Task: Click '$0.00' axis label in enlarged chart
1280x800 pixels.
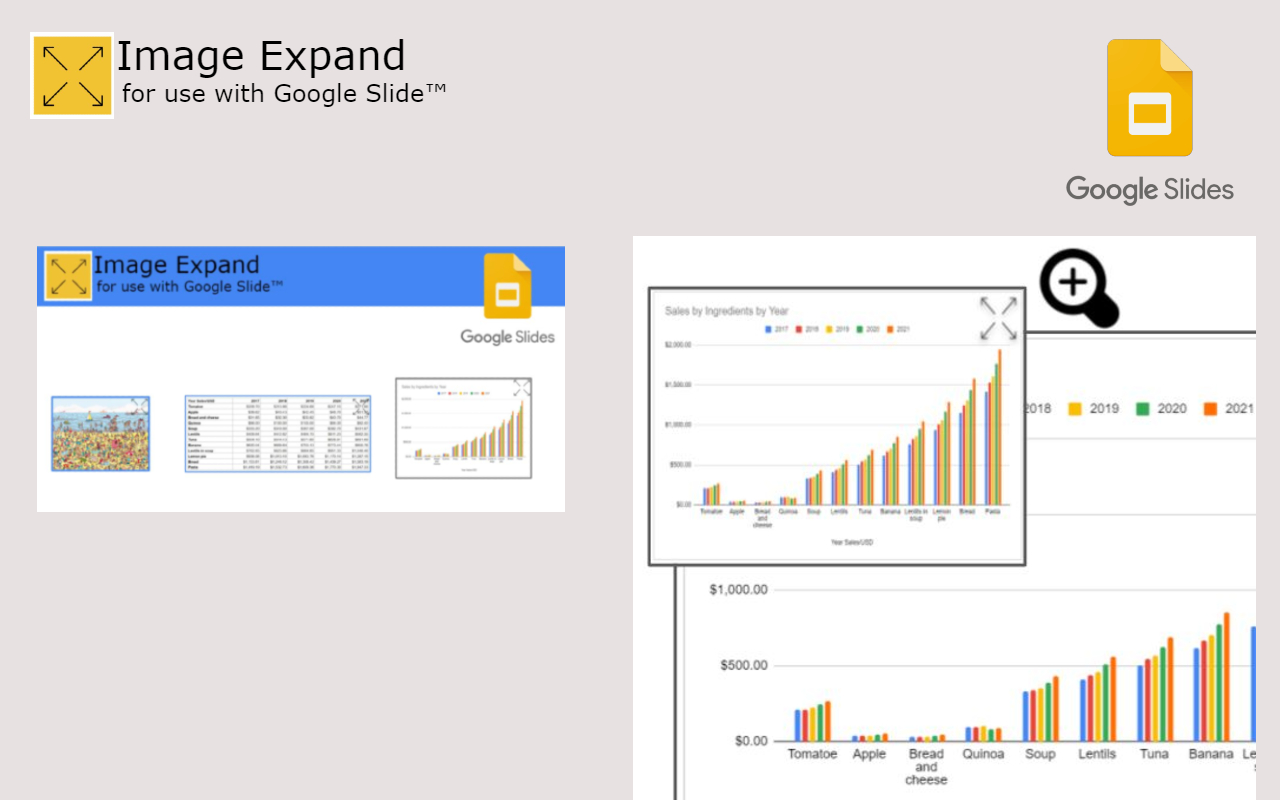Action: [x=750, y=741]
